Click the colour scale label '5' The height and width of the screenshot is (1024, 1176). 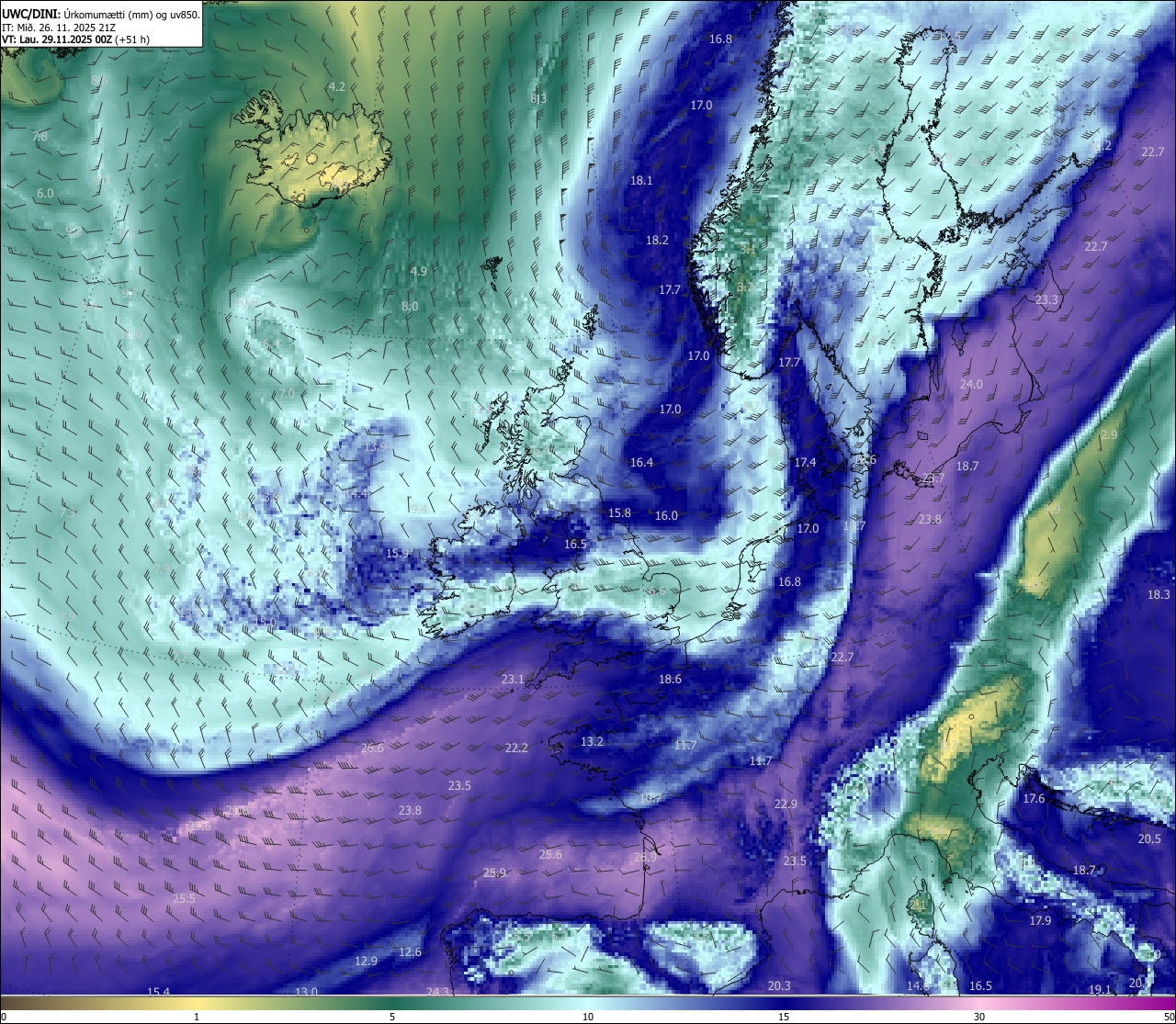392,1017
